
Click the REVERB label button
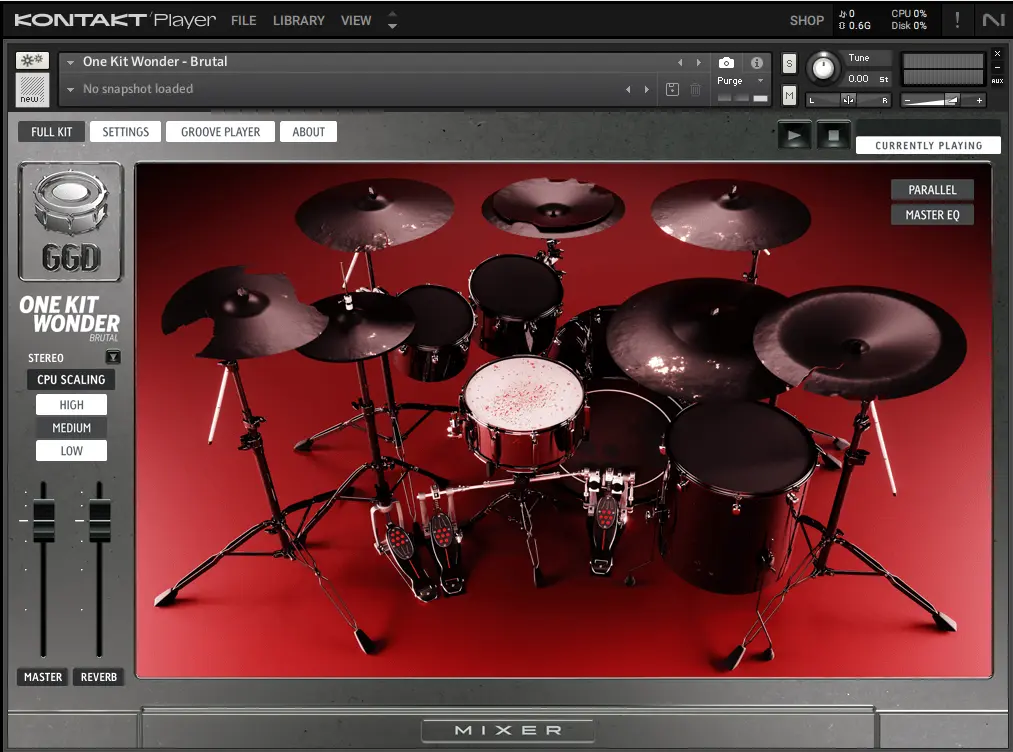click(98, 677)
